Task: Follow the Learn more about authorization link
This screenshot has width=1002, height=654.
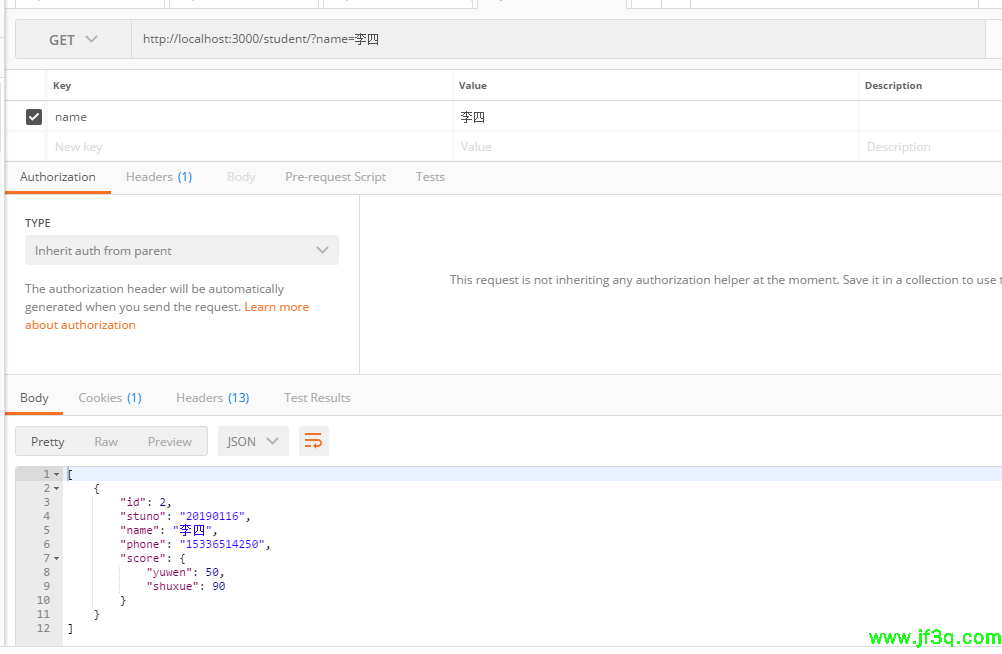Action: (x=276, y=307)
